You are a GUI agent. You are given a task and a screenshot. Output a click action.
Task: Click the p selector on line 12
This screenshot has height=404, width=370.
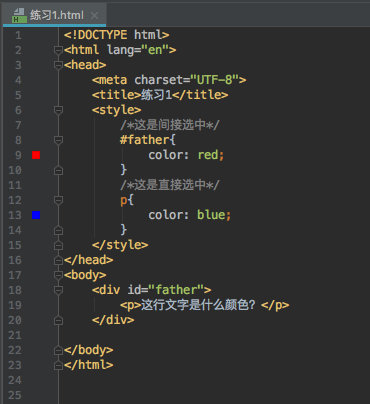124,201
